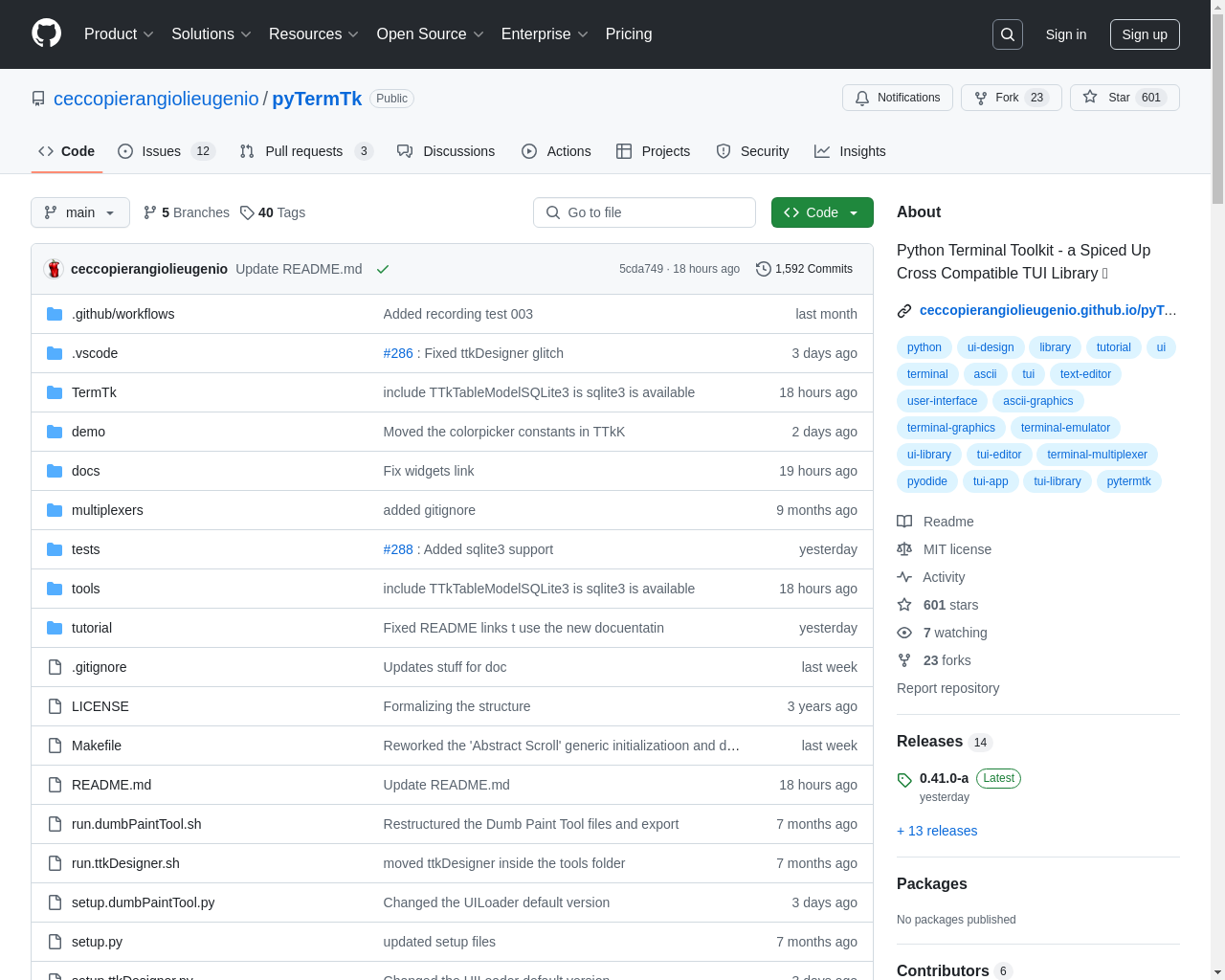The image size is (1225, 980).
Task: Open the multiplexers folder
Action: tap(107, 510)
